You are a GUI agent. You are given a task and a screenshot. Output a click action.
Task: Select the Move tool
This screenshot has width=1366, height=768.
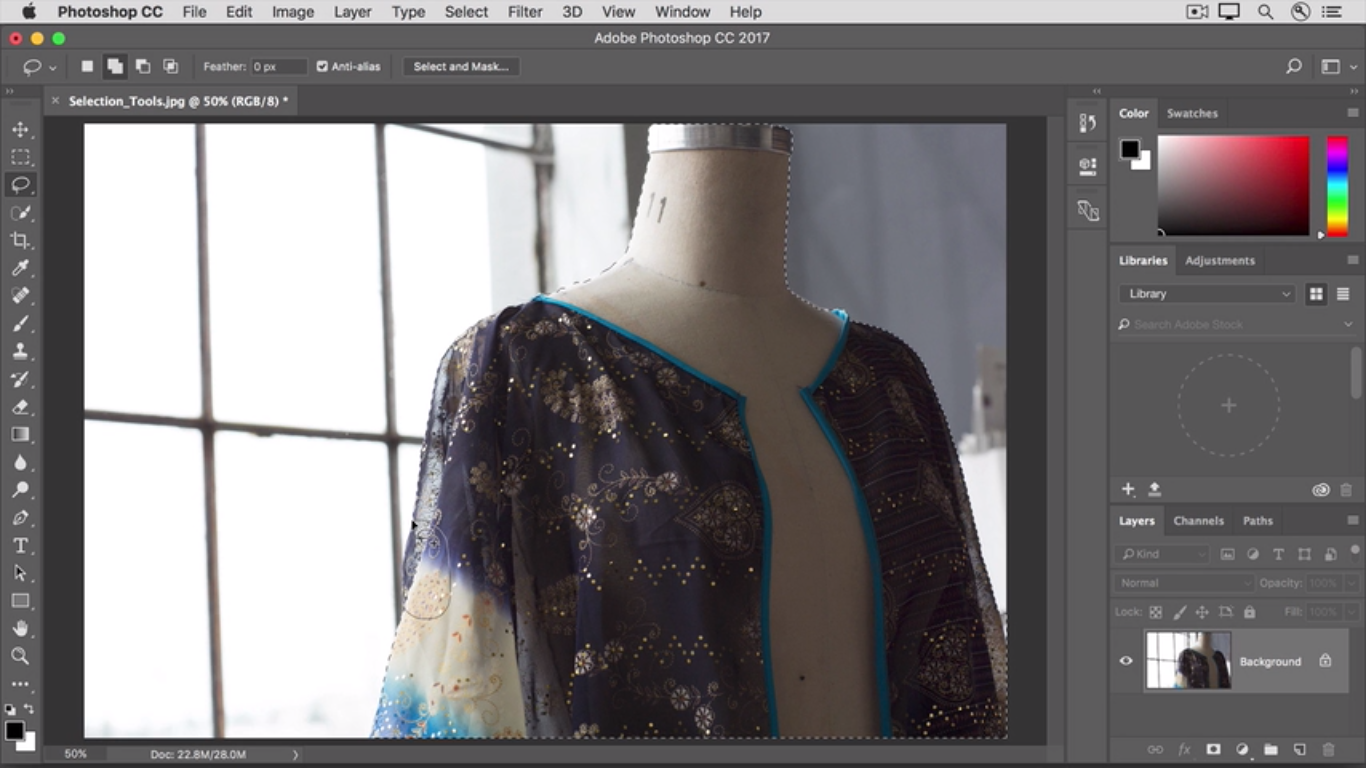tap(20, 129)
